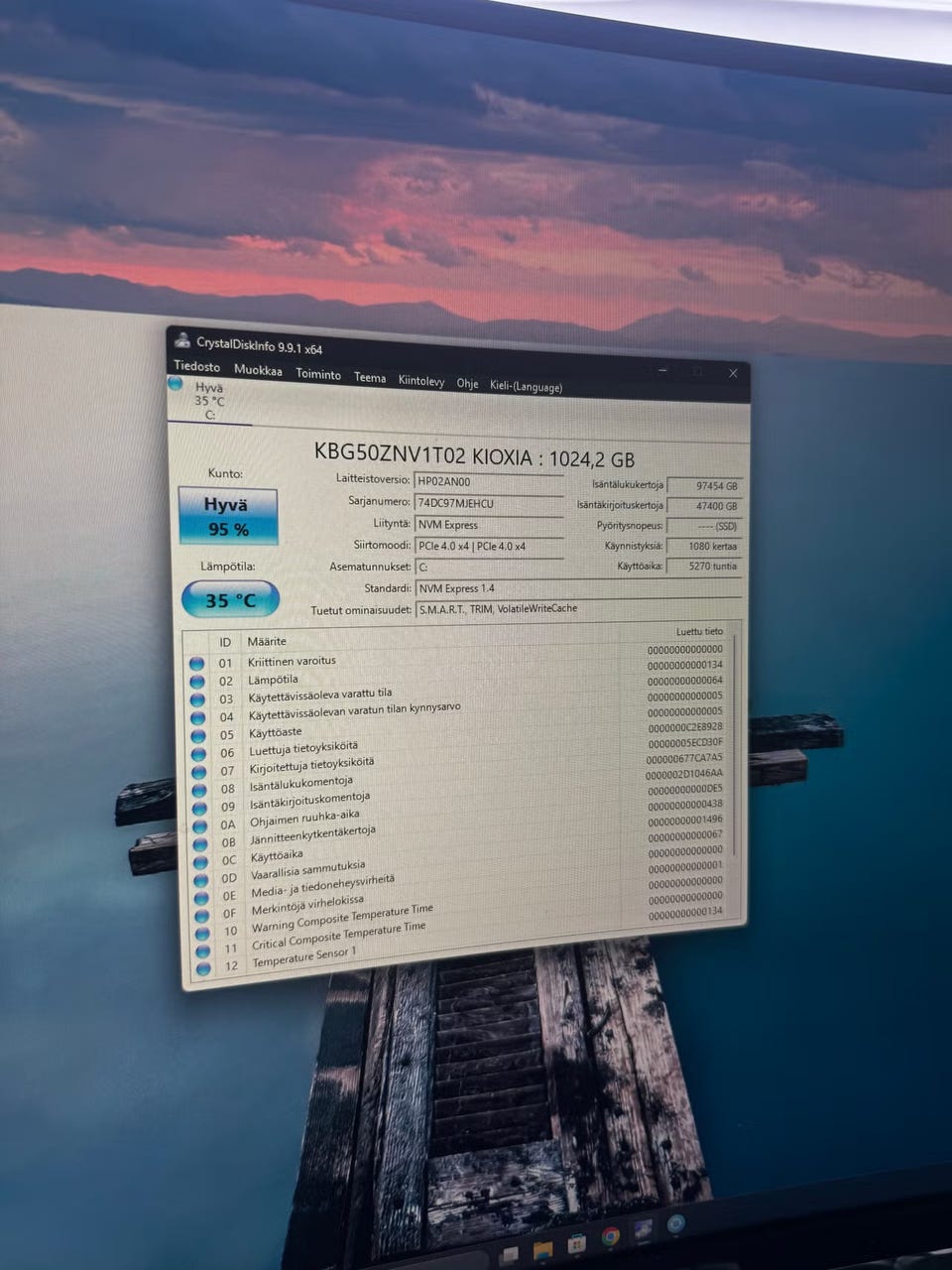Click the raw value 000000677CA7A5
The height and width of the screenshot is (1270, 952).
coord(684,758)
